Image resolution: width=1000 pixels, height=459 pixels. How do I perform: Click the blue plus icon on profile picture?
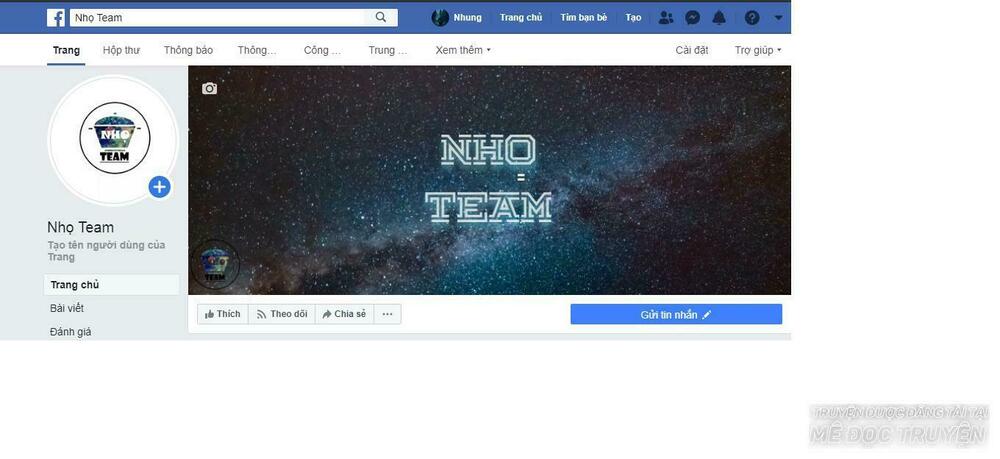[x=159, y=187]
